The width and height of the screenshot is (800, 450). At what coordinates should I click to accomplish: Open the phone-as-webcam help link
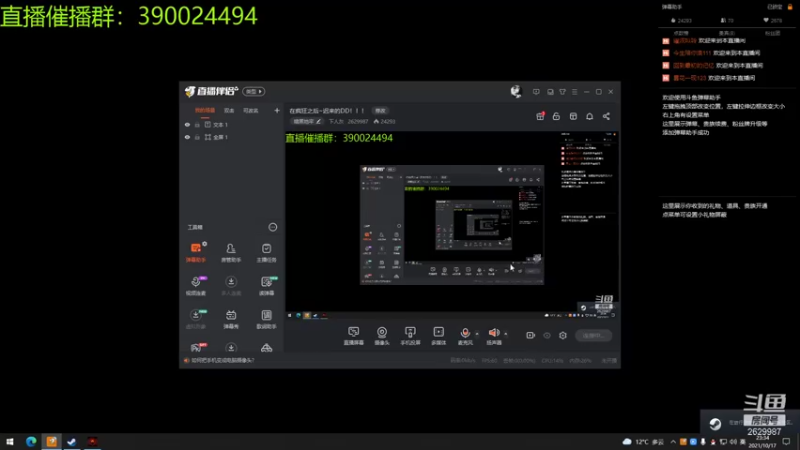coord(222,360)
